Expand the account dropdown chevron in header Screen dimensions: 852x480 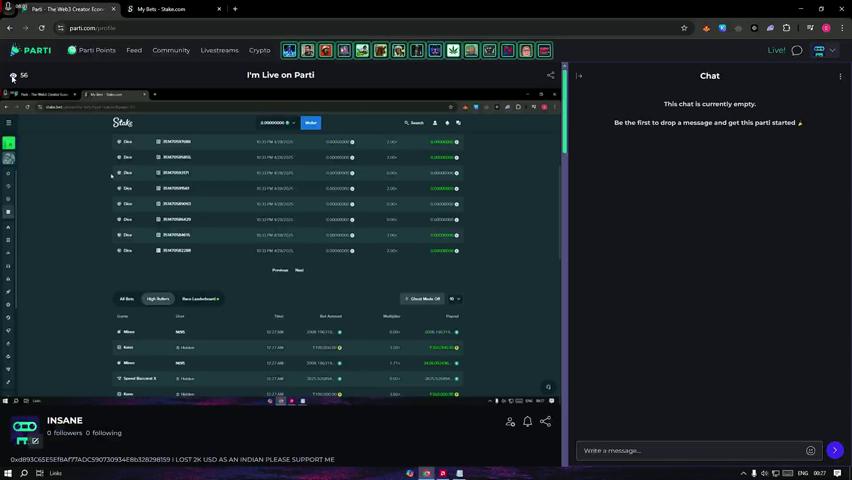coord(832,50)
